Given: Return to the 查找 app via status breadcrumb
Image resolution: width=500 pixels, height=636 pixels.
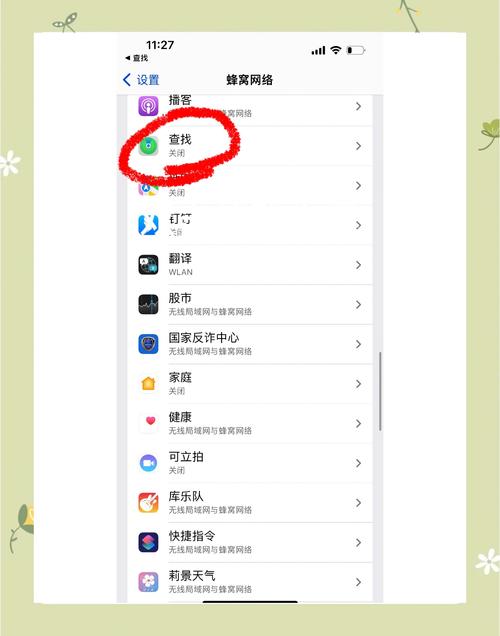Looking at the screenshot, I should (x=137, y=58).
